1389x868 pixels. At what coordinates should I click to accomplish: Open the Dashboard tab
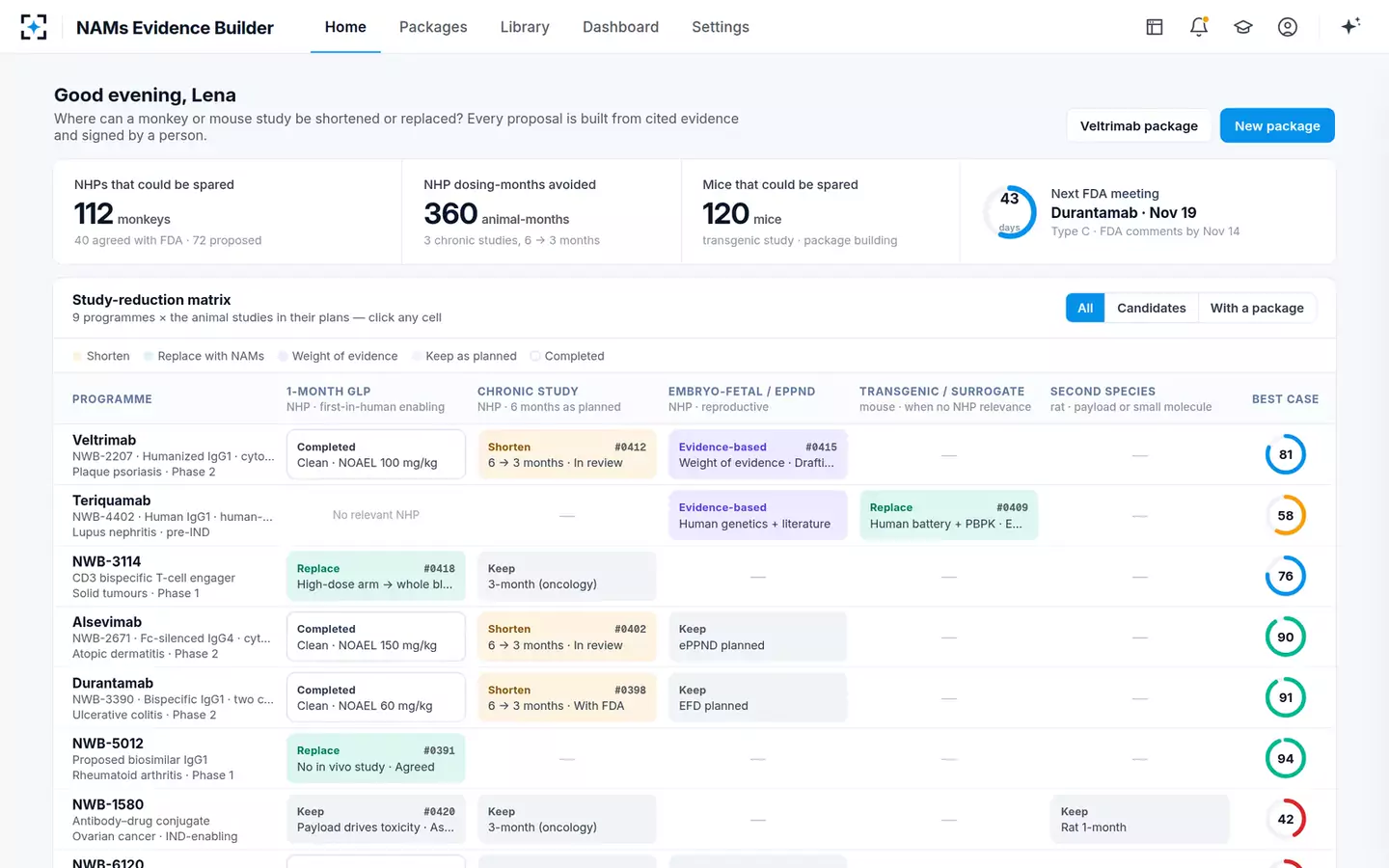coord(620,27)
